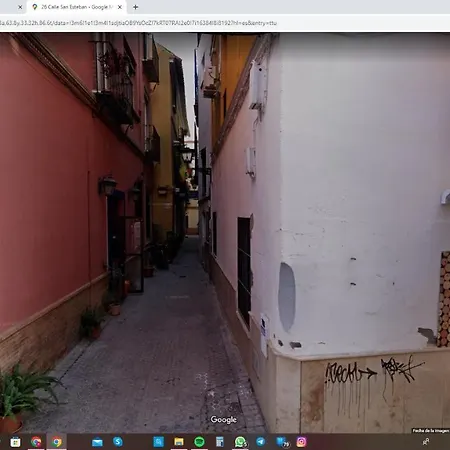Viewport: 450px width, 450px height.
Task: Switch to the active Chrome taskbar icon
Action: pyautogui.click(x=57, y=442)
